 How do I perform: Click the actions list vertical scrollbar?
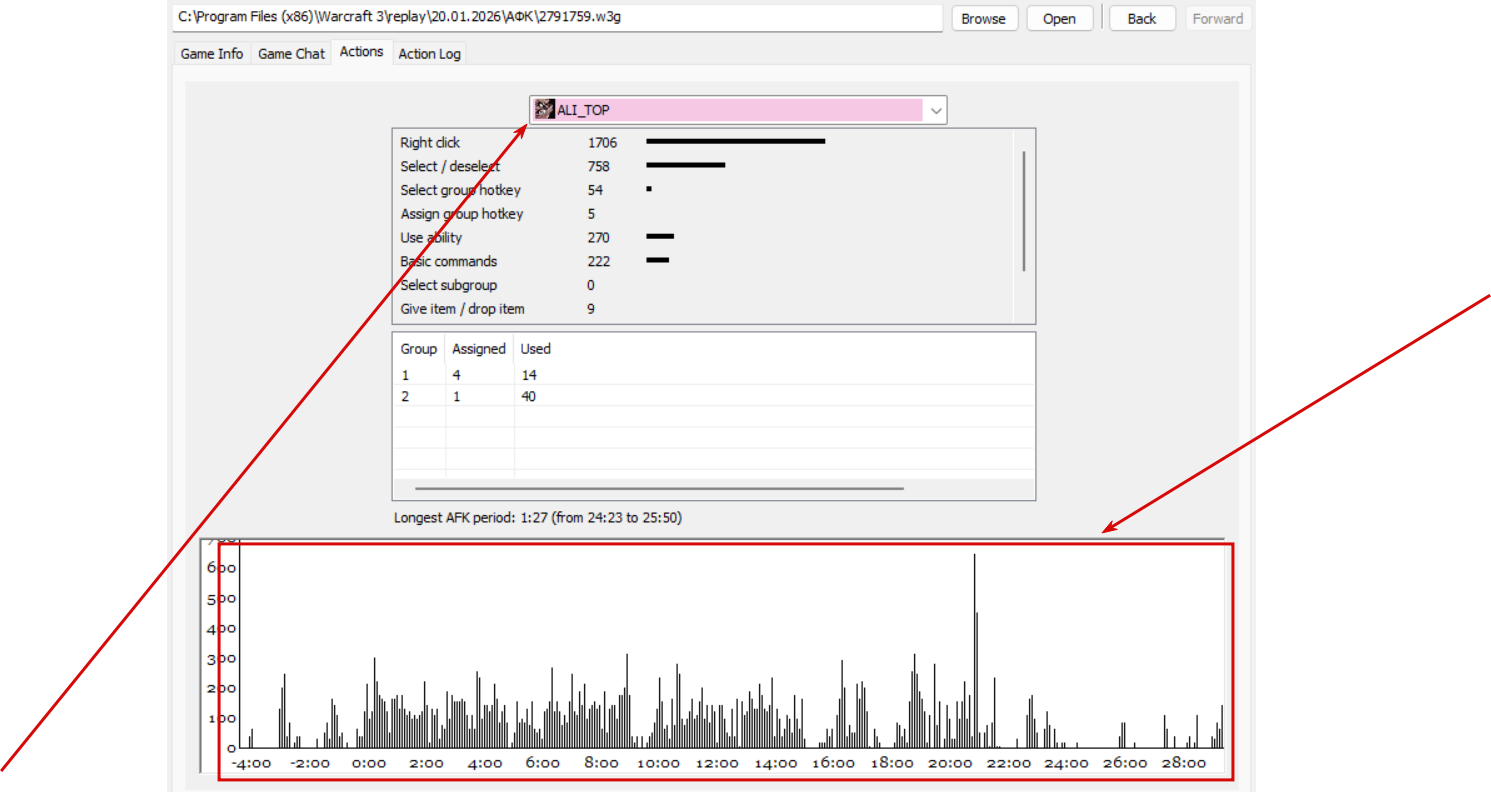[1024, 211]
